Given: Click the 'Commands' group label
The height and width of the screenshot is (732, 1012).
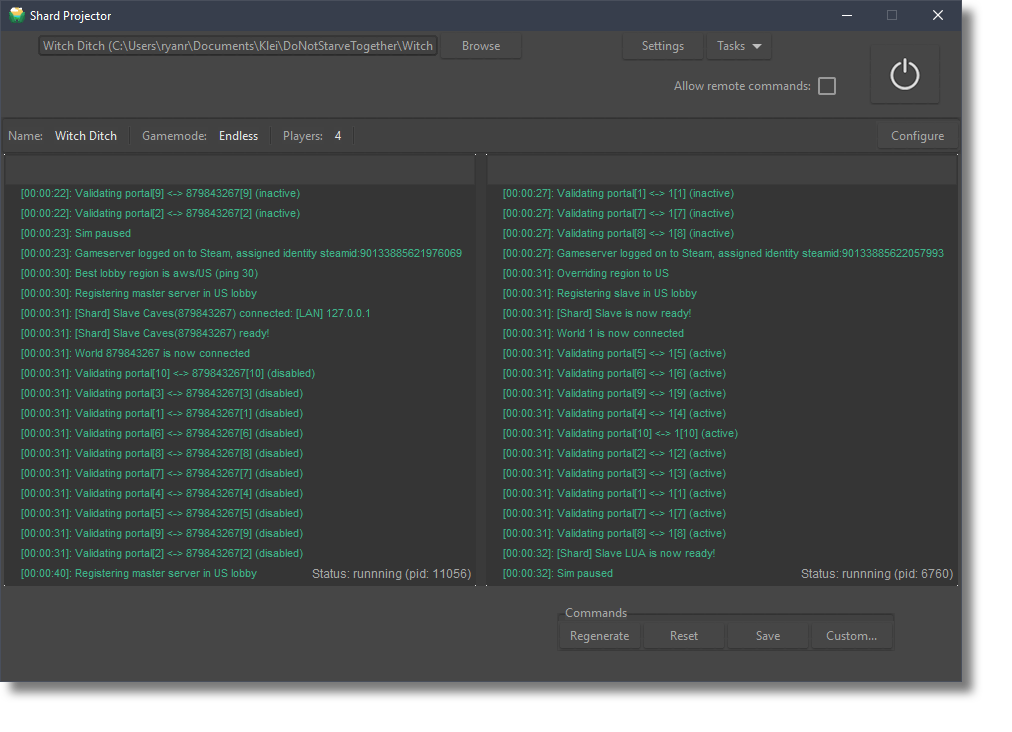Looking at the screenshot, I should pos(596,613).
